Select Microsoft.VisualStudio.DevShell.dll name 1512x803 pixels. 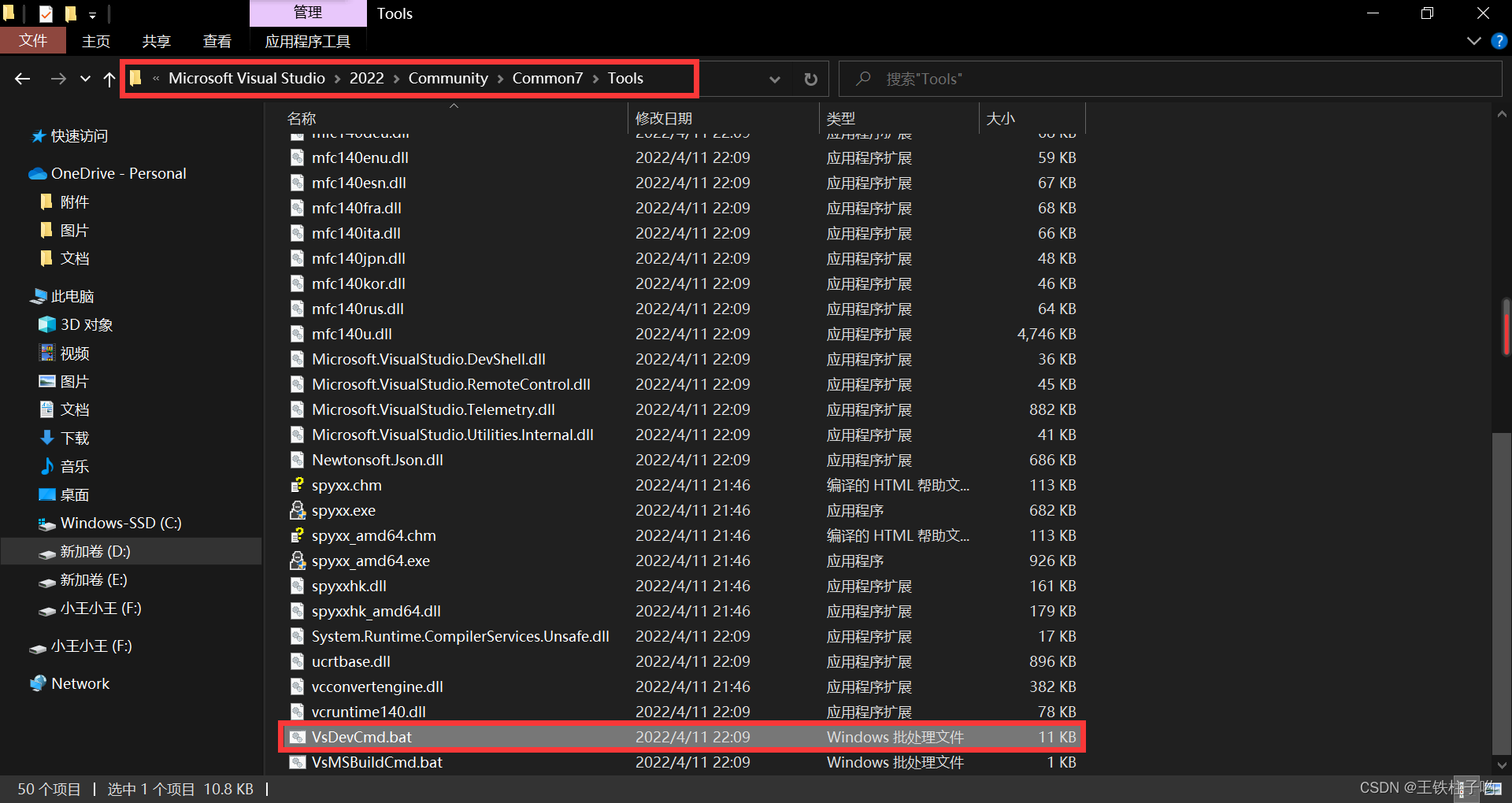pos(428,359)
